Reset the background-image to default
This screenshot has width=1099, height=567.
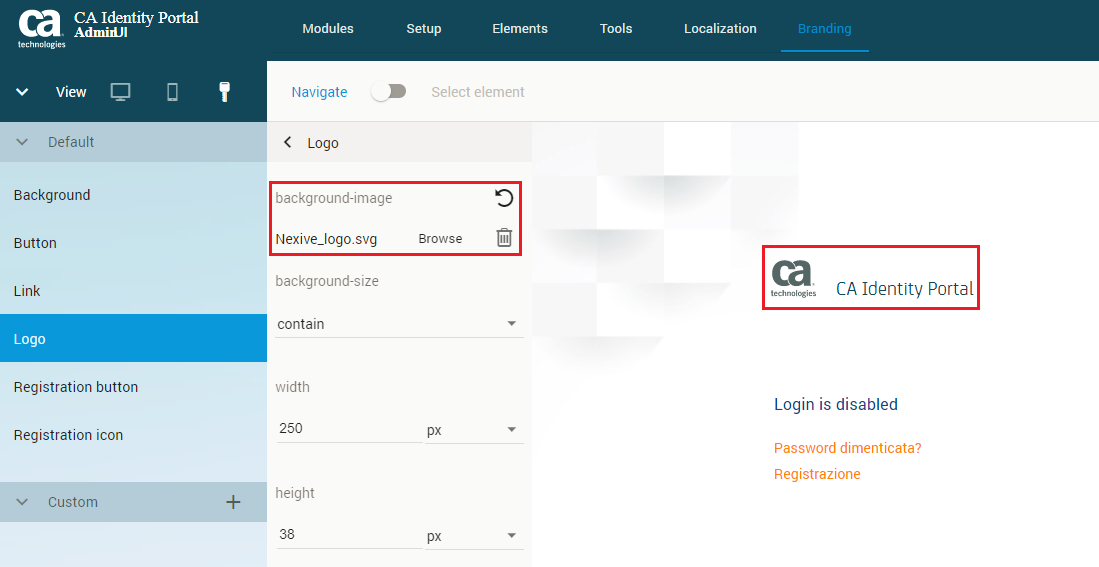coord(504,198)
